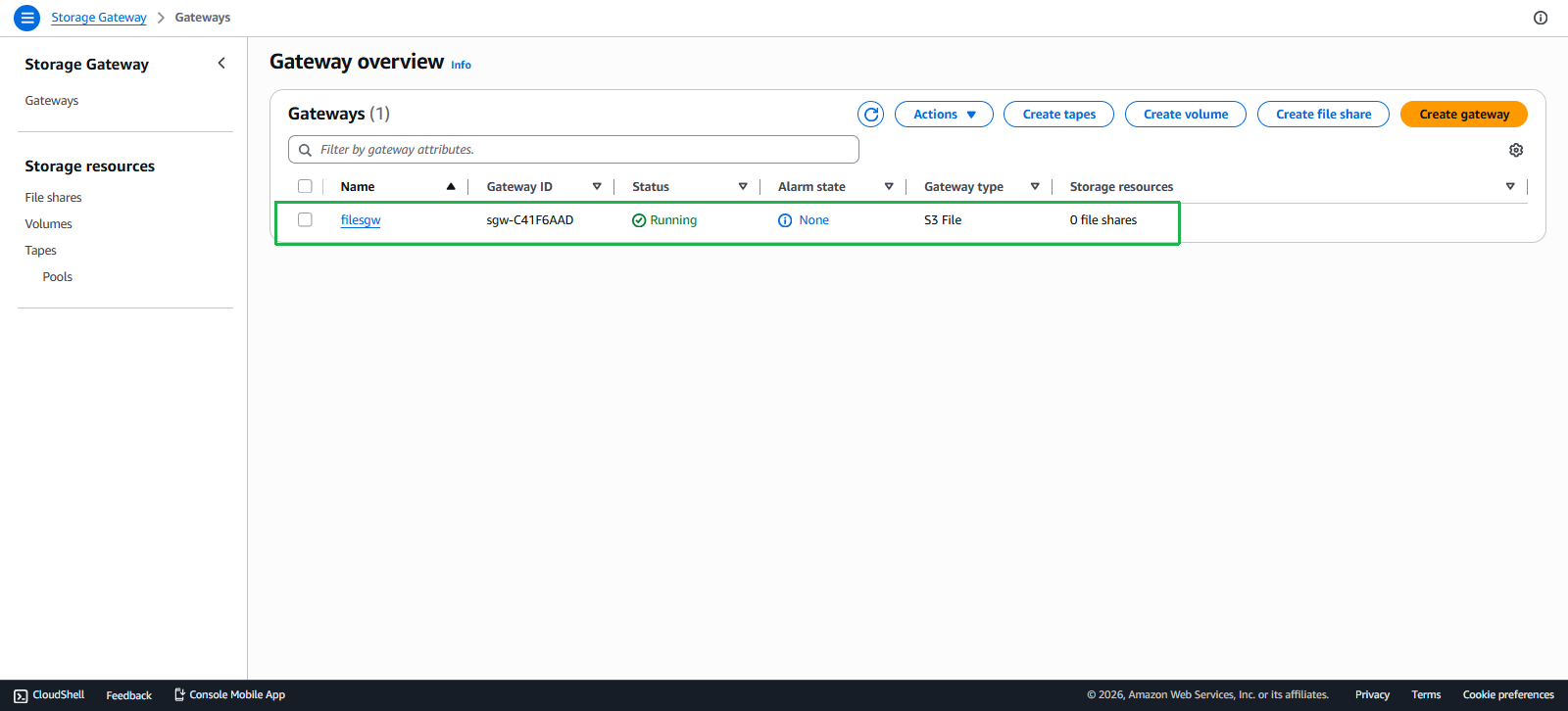The width and height of the screenshot is (1568, 711).
Task: Click the S3 File gateway type cell
Action: coord(943,220)
